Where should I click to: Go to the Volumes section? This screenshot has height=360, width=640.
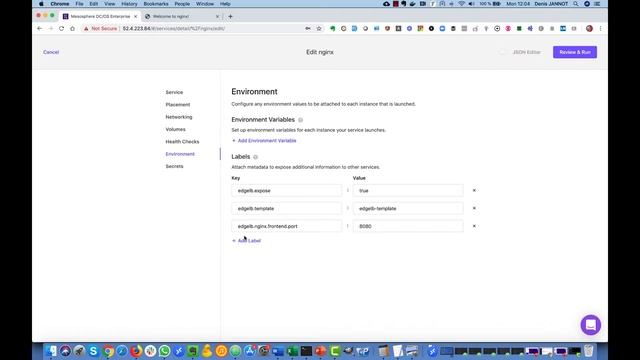pyautogui.click(x=176, y=129)
